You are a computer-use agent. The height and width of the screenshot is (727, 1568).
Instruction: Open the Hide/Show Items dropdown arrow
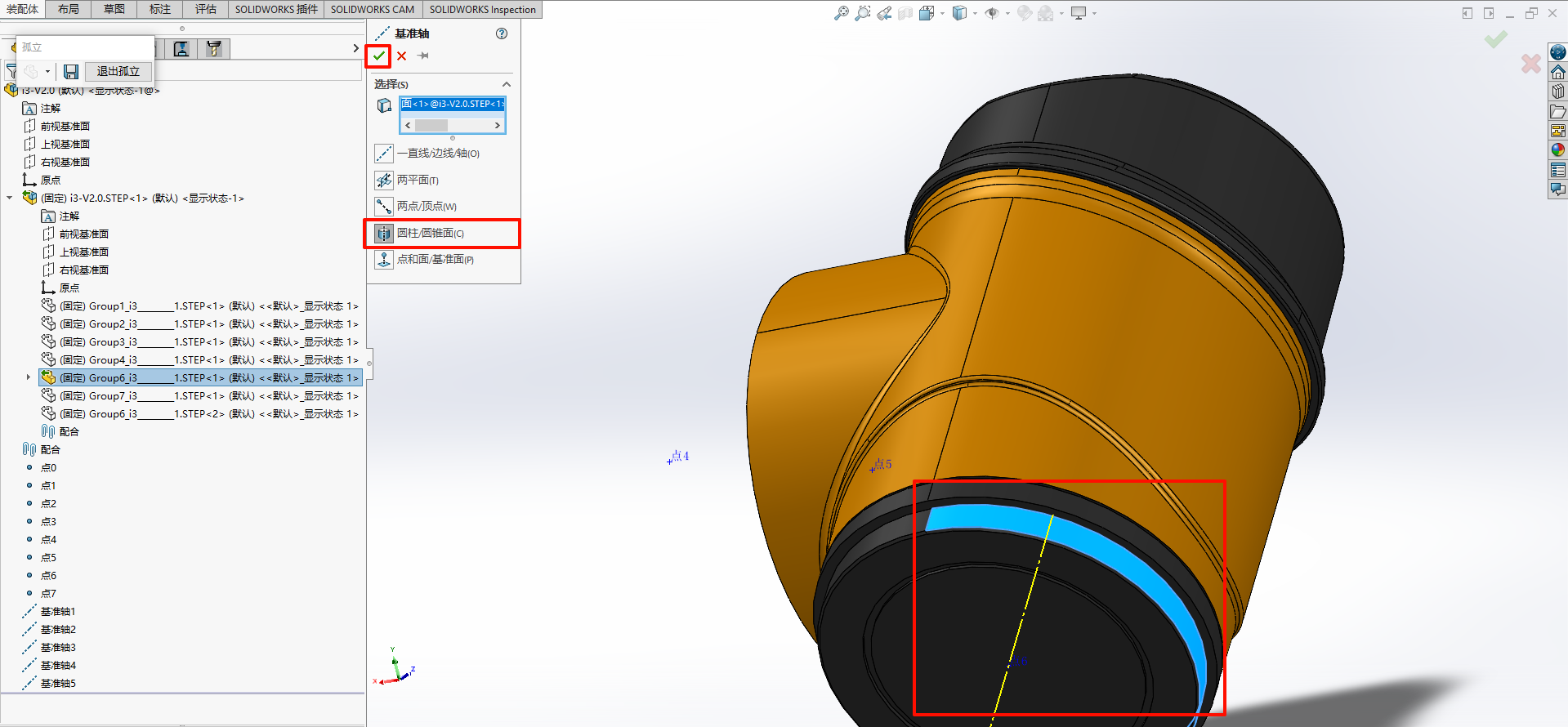1007,13
